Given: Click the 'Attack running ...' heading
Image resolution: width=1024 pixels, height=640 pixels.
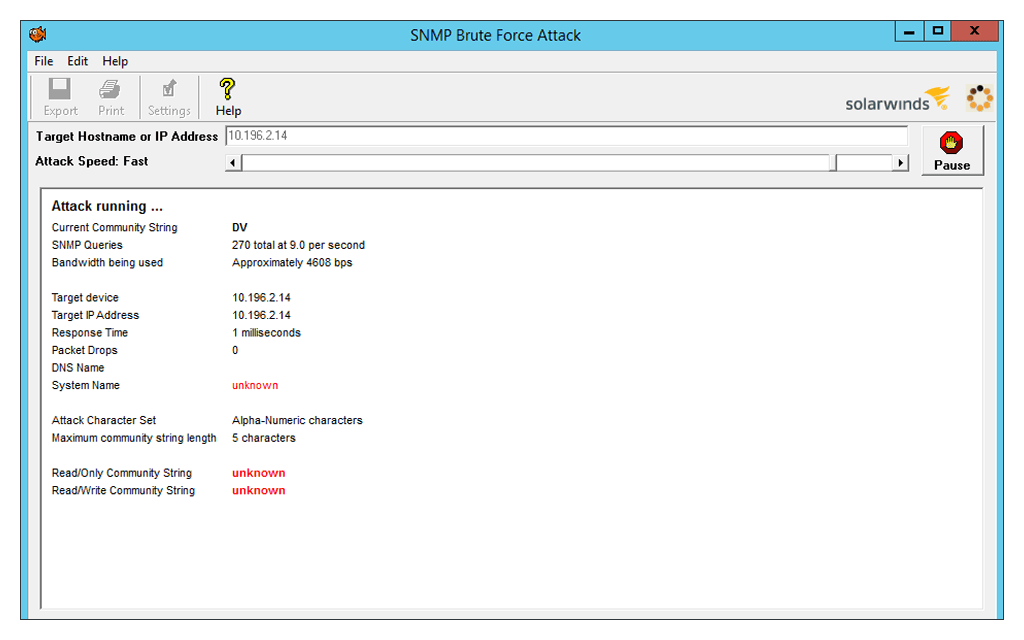Looking at the screenshot, I should click(107, 206).
